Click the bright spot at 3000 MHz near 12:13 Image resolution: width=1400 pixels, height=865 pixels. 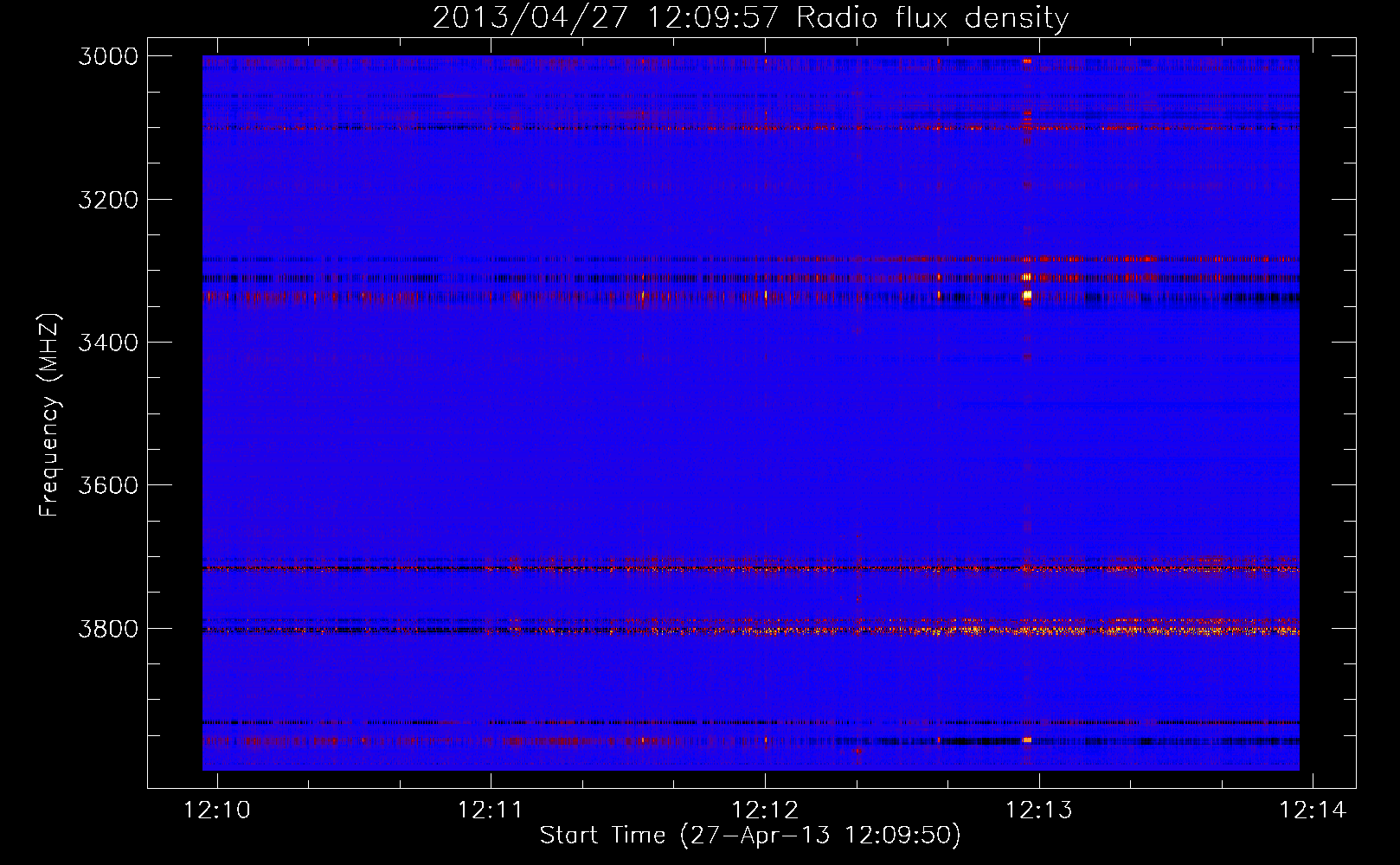click(1027, 61)
